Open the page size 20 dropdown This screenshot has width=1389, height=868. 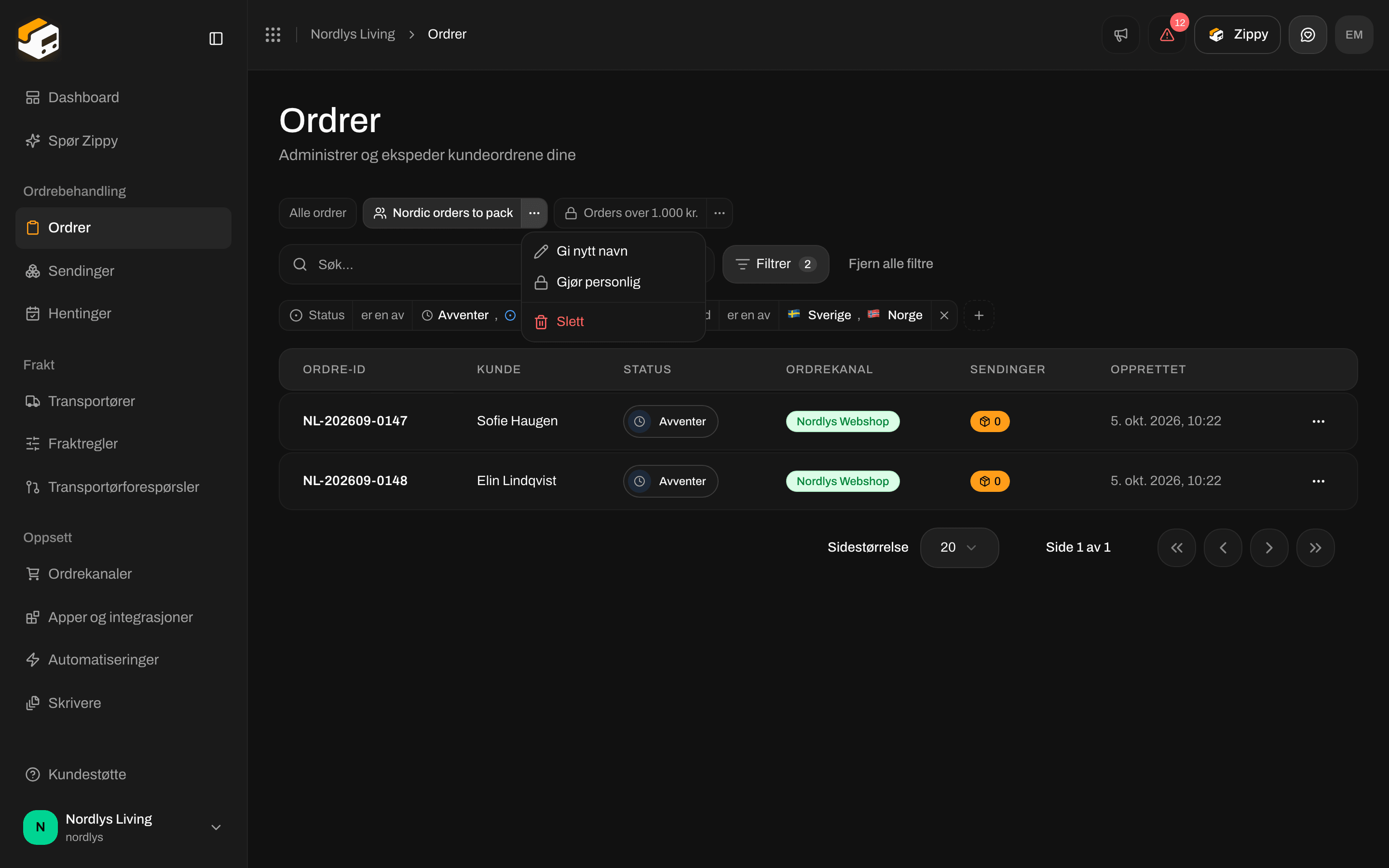tap(959, 548)
